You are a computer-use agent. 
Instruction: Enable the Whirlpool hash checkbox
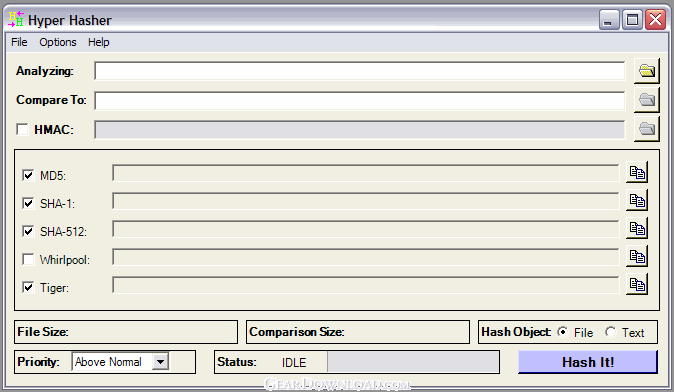pyautogui.click(x=28, y=259)
